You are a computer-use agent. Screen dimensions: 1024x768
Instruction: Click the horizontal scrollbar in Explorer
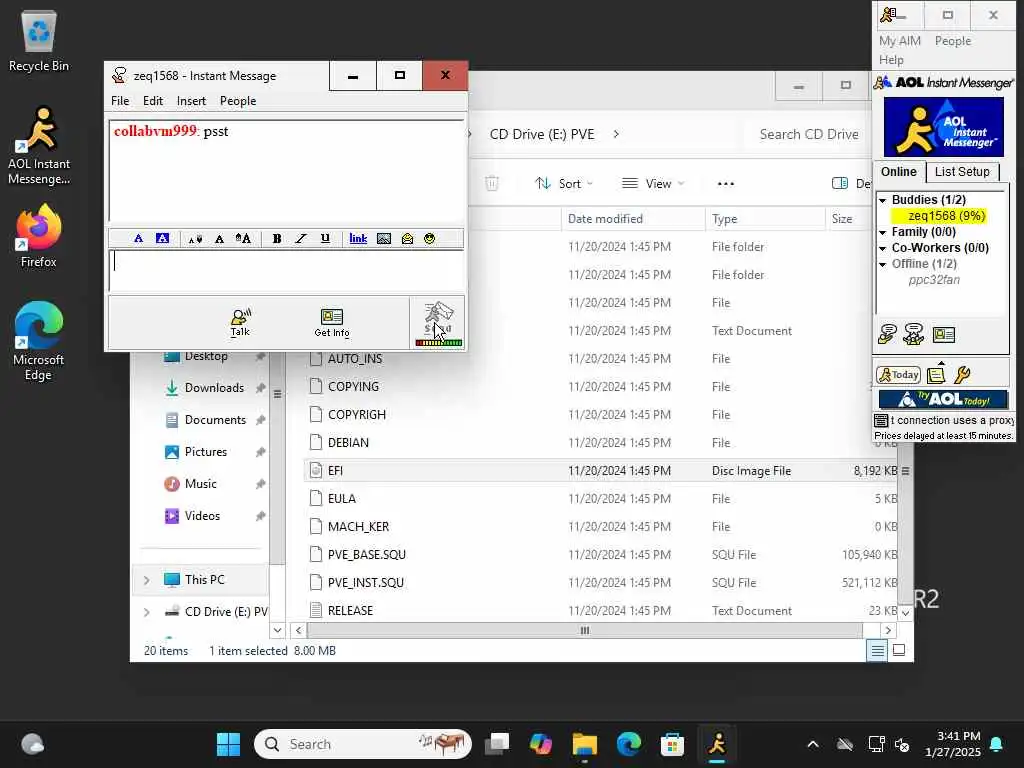(x=584, y=630)
